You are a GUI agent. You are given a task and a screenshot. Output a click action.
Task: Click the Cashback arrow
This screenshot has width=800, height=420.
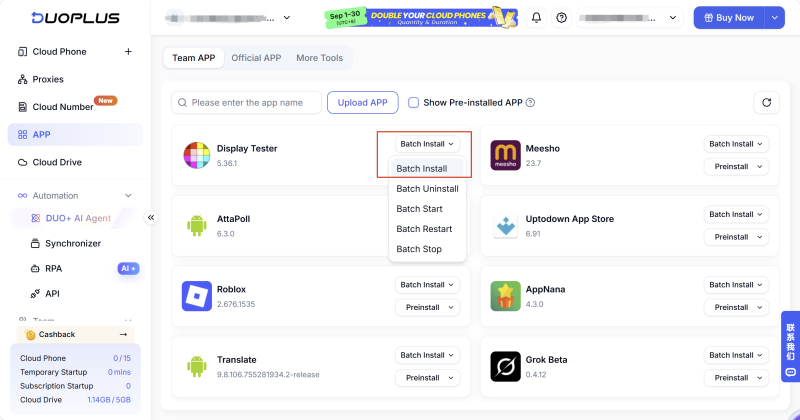coord(123,334)
